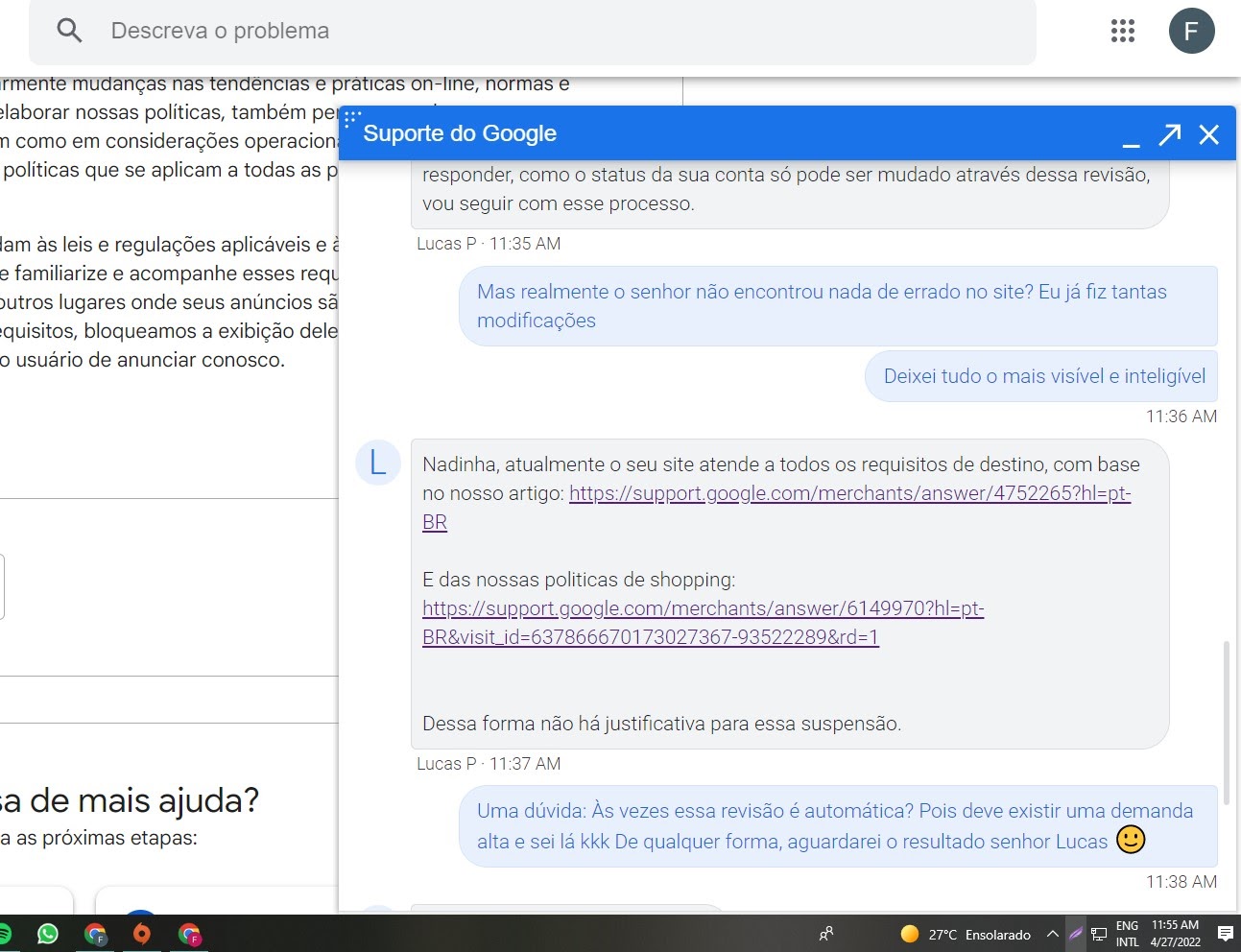This screenshot has width=1241, height=952.
Task: Click Lucas P's avatar 'L'
Action: pos(378,463)
